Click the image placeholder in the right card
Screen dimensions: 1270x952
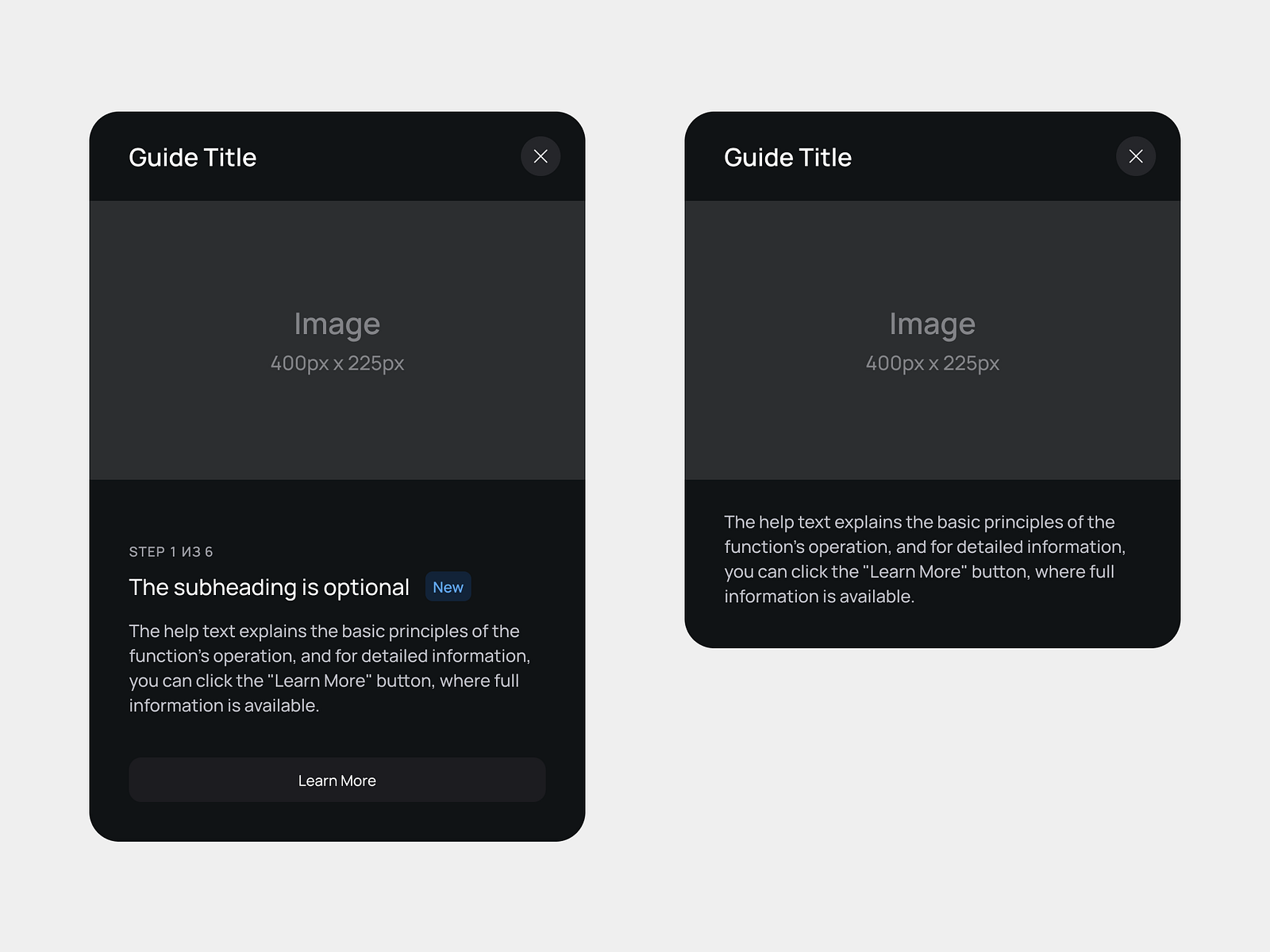pyautogui.click(x=933, y=340)
